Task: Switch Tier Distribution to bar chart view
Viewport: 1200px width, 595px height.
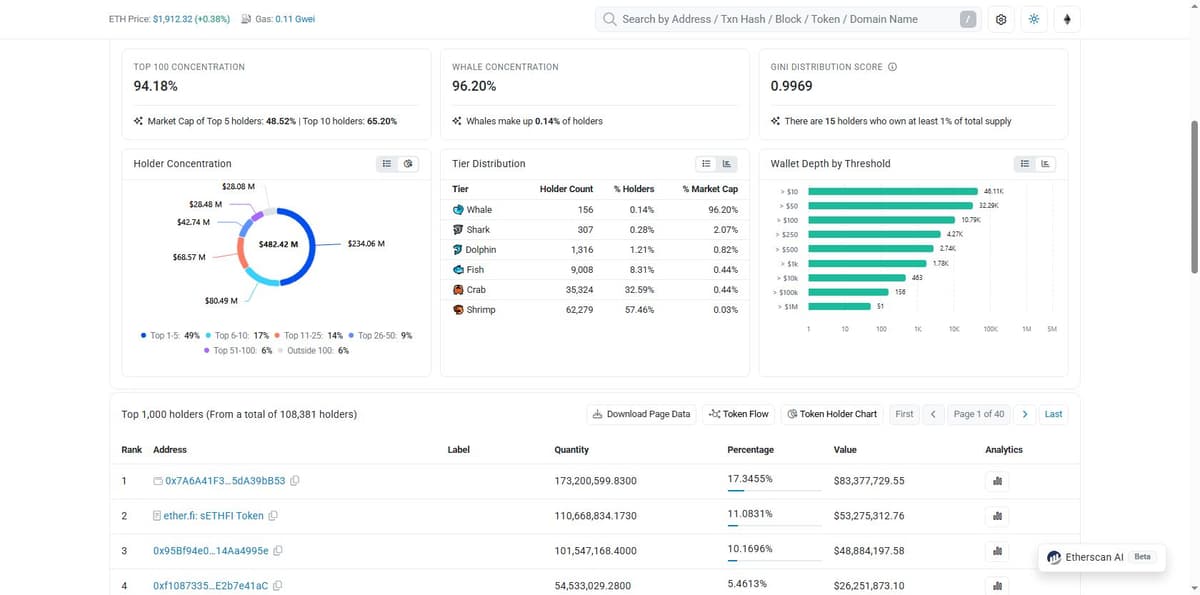Action: point(727,163)
